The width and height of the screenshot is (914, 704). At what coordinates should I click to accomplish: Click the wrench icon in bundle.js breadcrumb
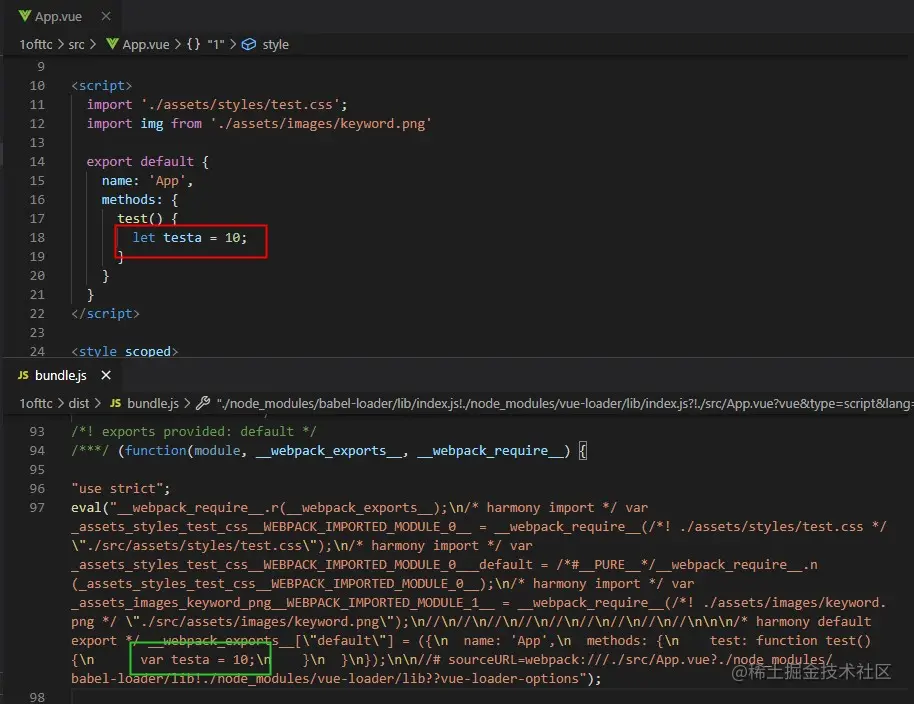(x=203, y=403)
